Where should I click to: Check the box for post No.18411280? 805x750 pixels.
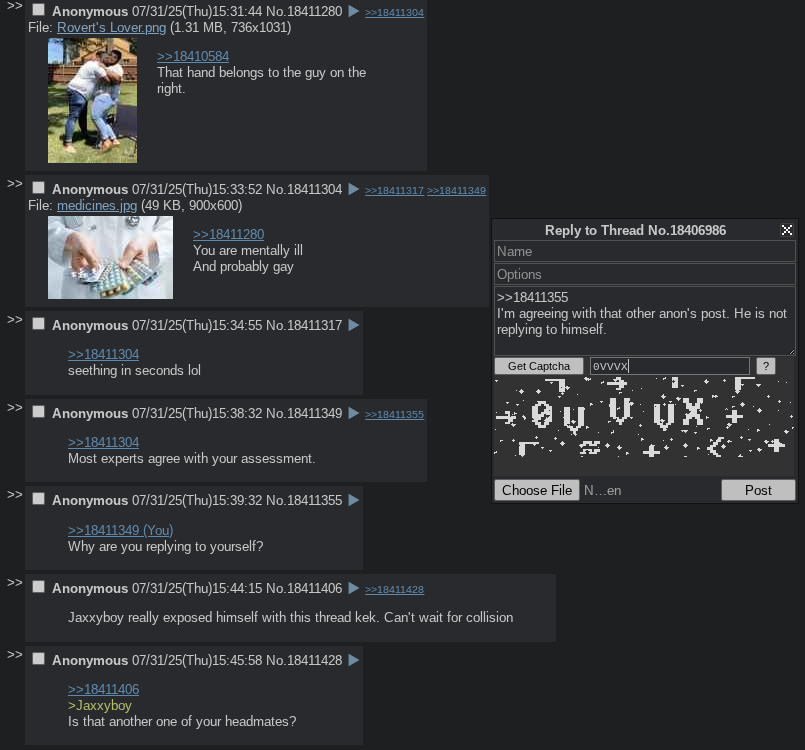(x=39, y=10)
